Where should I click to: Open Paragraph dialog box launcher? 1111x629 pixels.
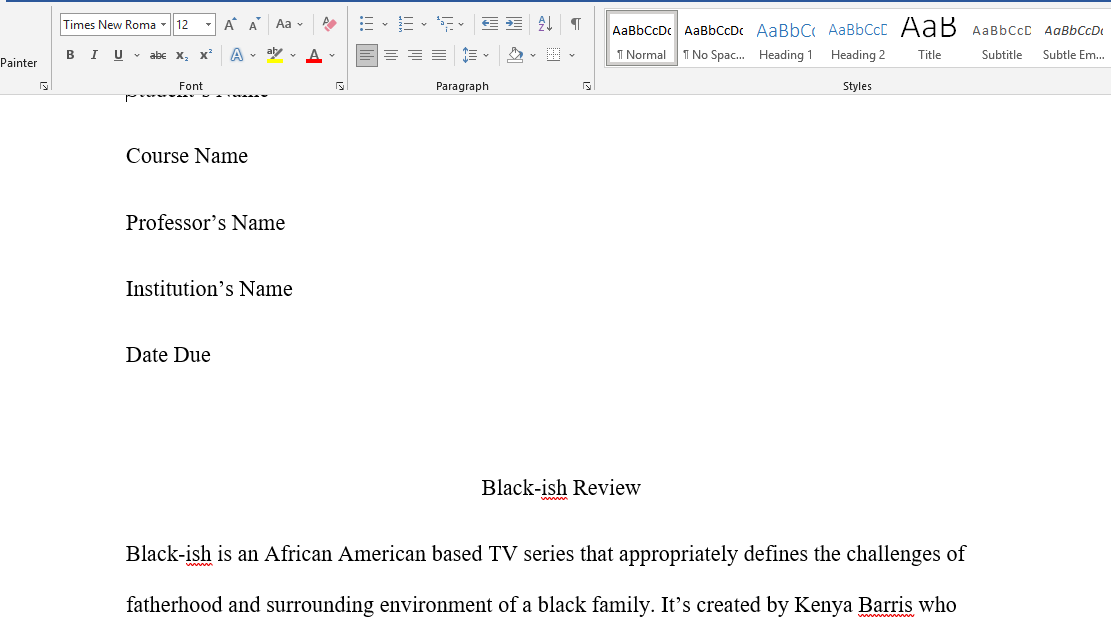point(587,86)
